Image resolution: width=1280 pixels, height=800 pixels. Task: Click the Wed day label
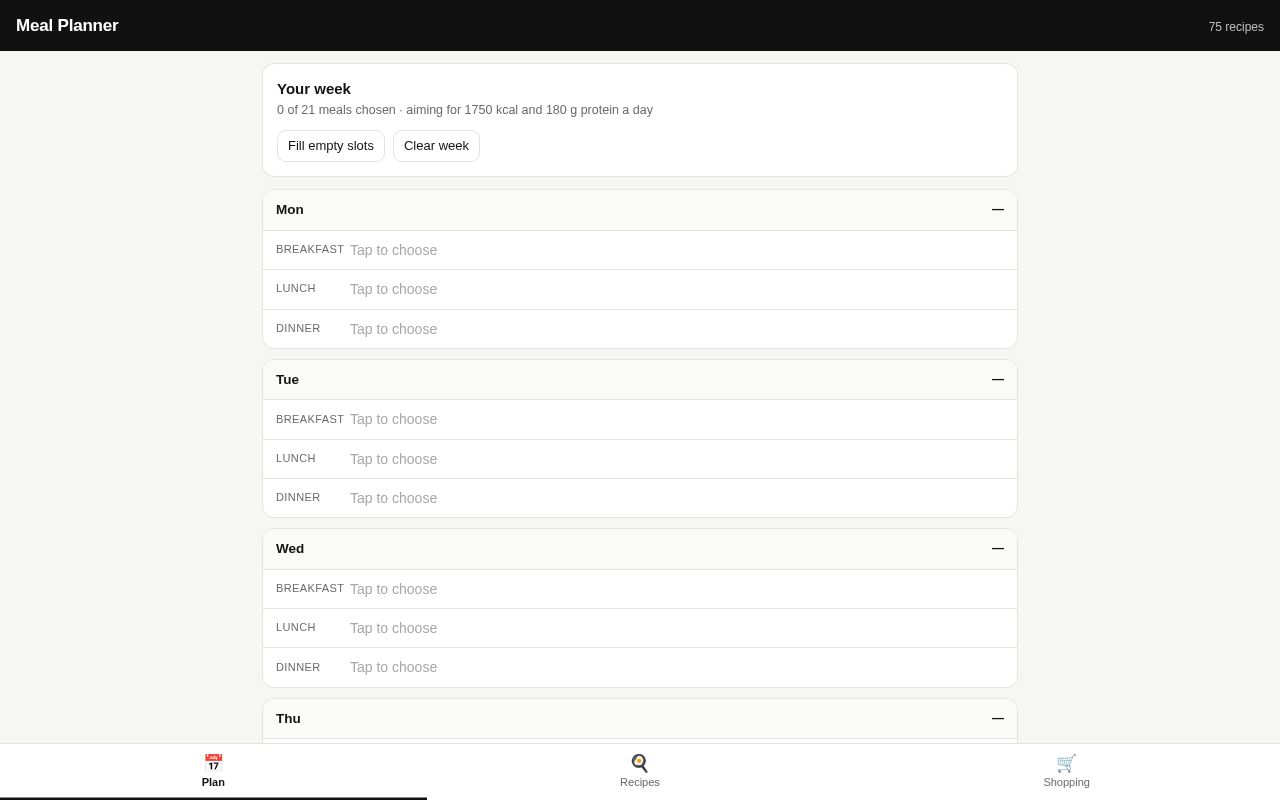coord(290,549)
